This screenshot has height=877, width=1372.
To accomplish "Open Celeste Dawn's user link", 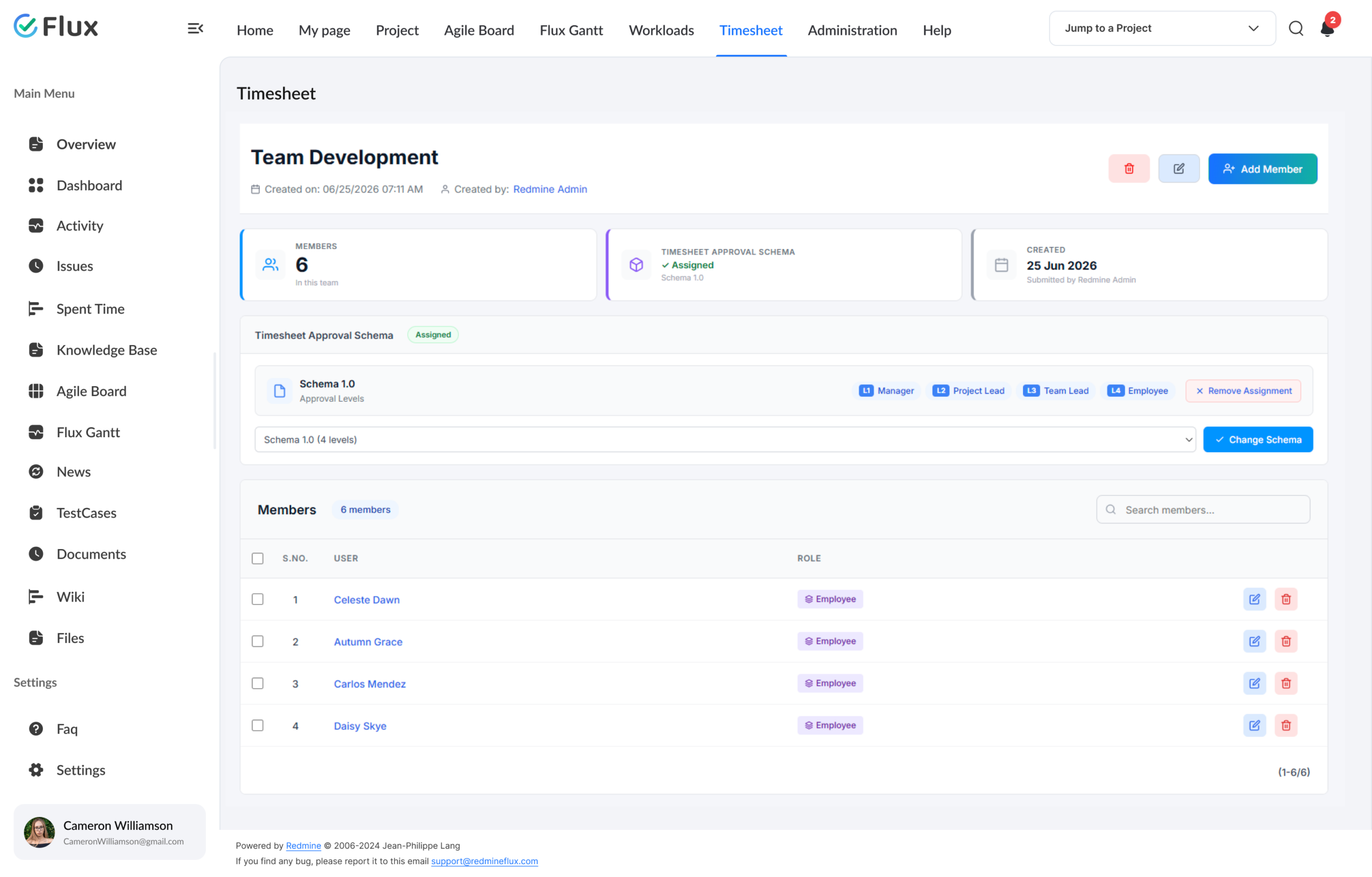I will [x=367, y=599].
